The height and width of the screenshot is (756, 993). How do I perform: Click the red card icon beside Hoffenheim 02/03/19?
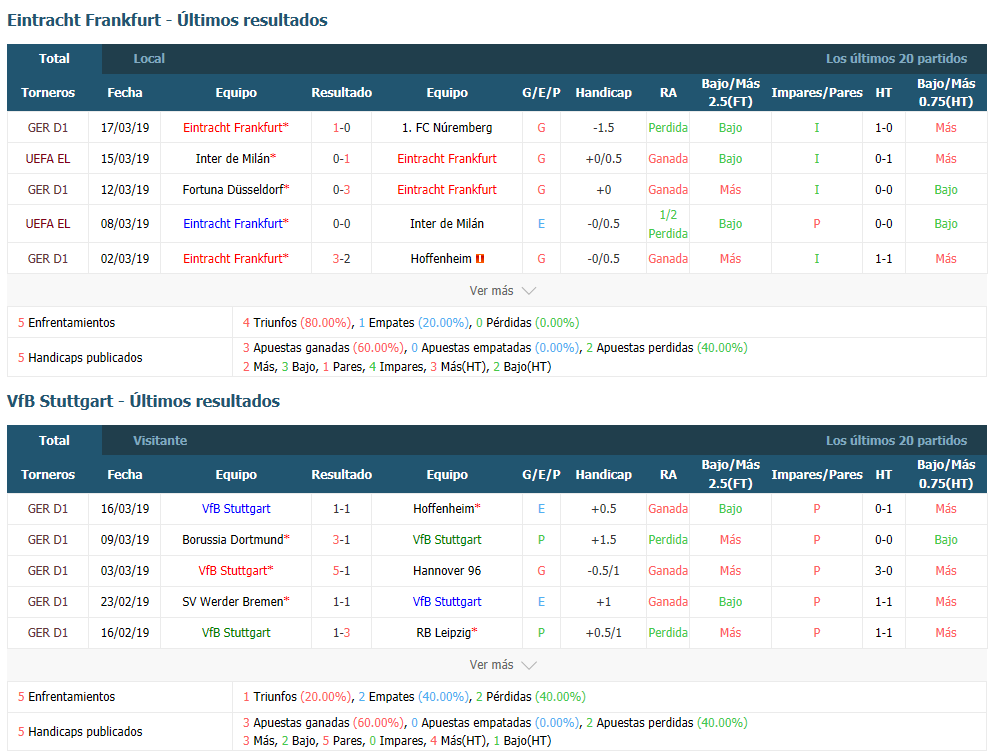[480, 258]
